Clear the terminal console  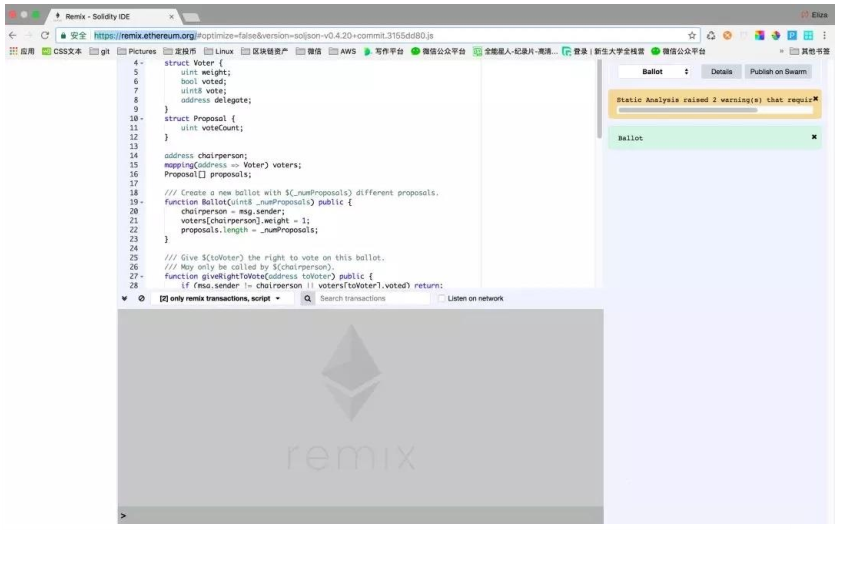pos(142,299)
